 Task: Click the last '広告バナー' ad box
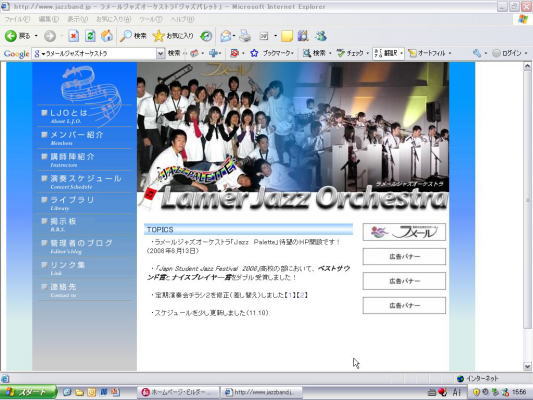tap(404, 306)
